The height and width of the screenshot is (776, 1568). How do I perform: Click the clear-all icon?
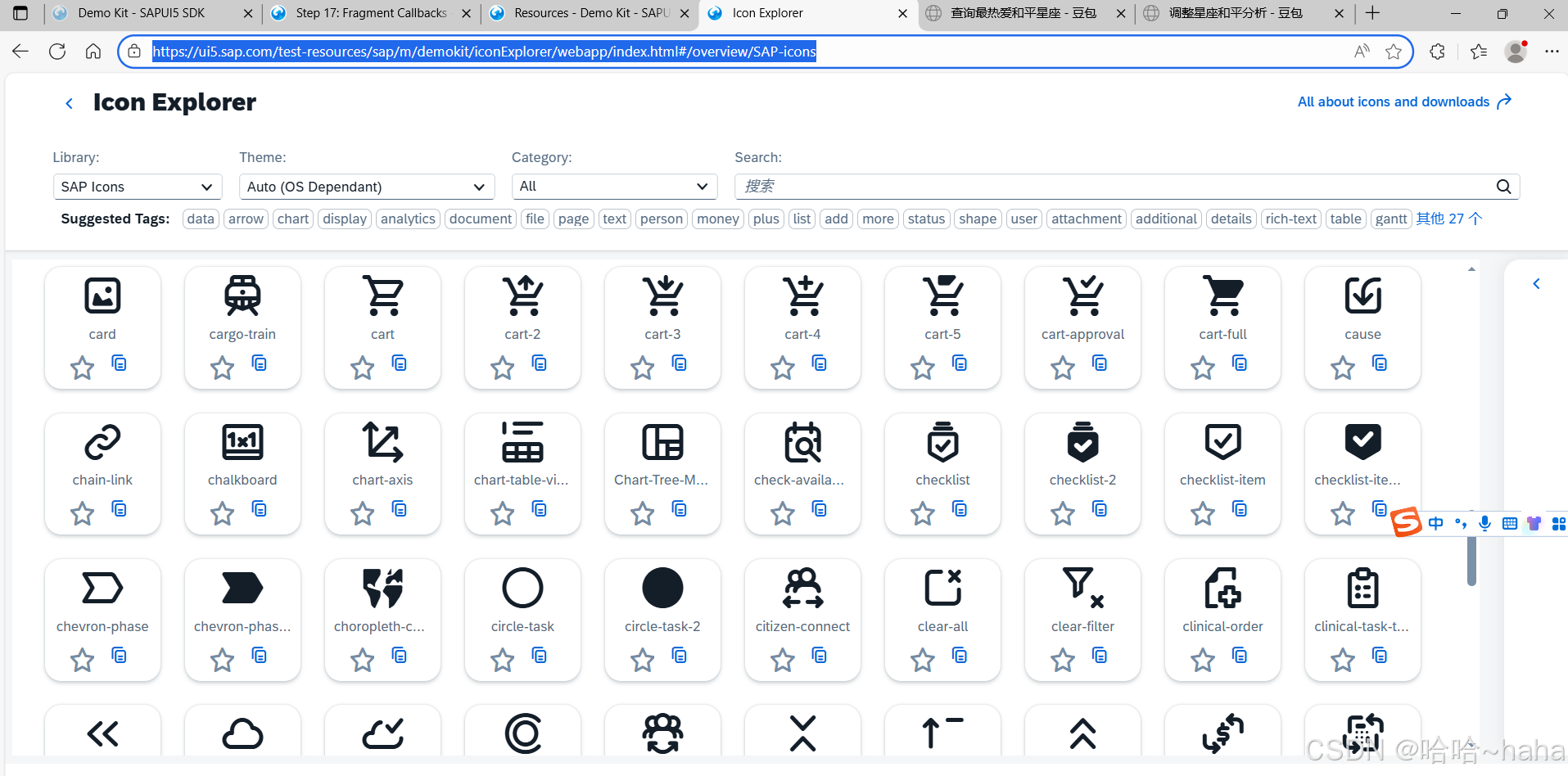[x=943, y=588]
